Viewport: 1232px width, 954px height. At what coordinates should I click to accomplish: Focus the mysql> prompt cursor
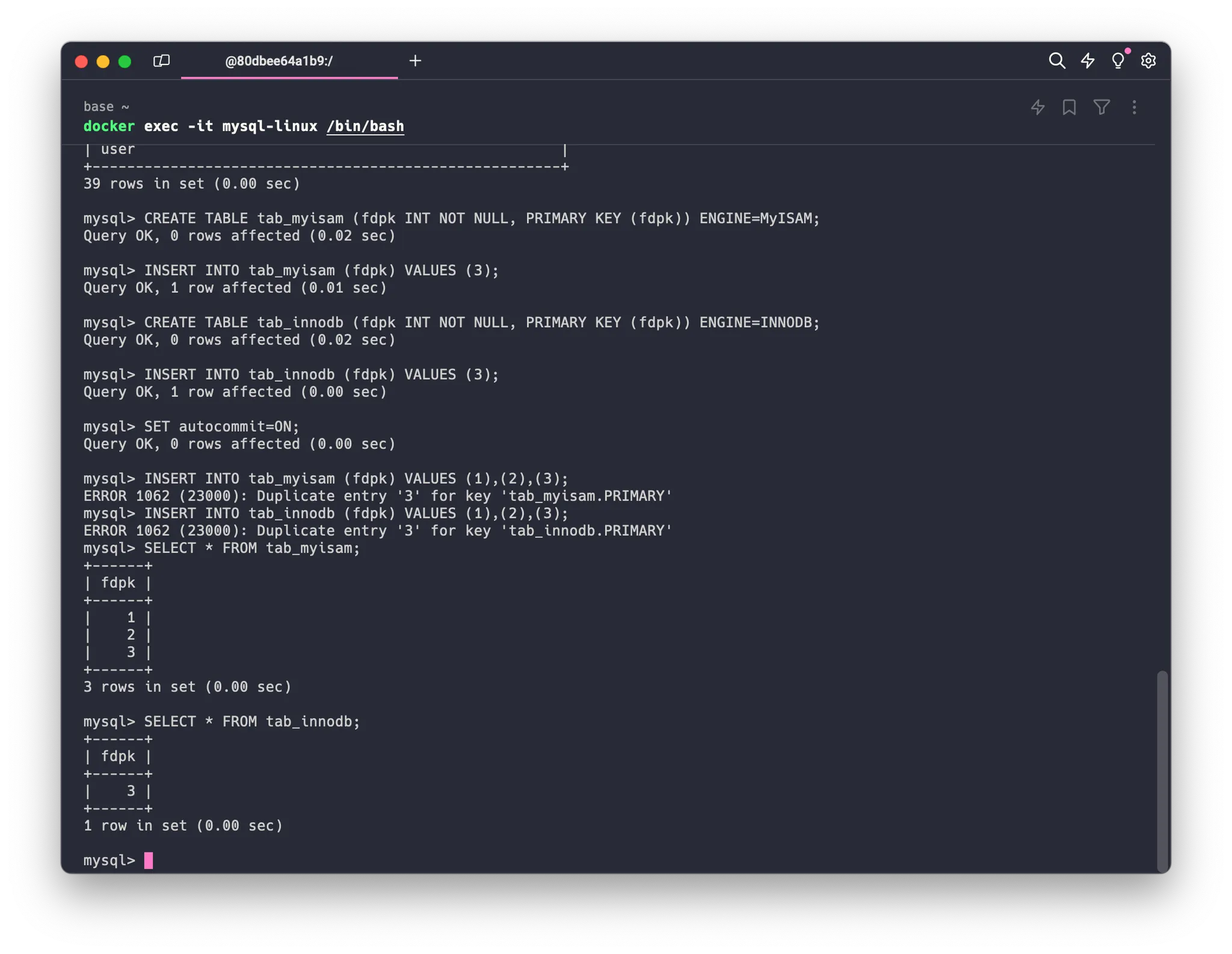coord(149,860)
